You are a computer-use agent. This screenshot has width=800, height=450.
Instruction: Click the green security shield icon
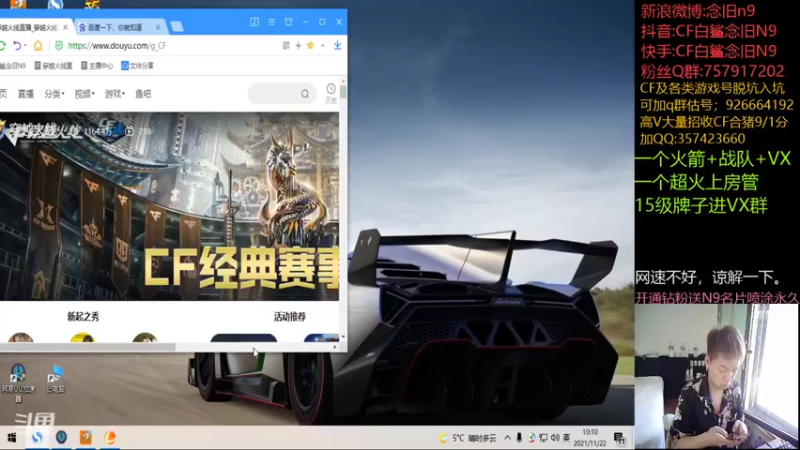click(59, 45)
